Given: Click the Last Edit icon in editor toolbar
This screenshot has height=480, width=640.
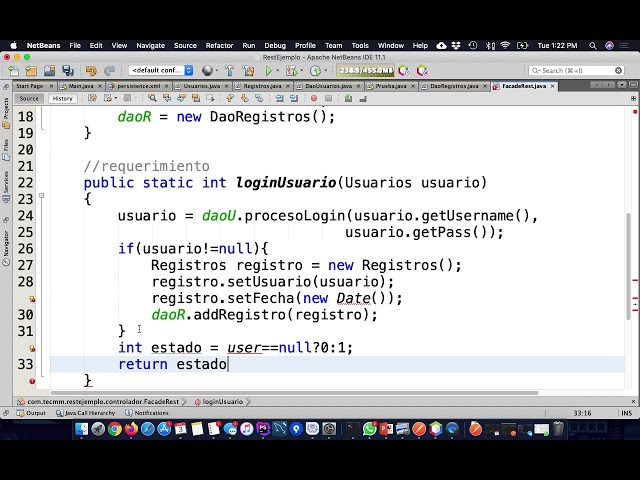Looking at the screenshot, I should point(93,98).
